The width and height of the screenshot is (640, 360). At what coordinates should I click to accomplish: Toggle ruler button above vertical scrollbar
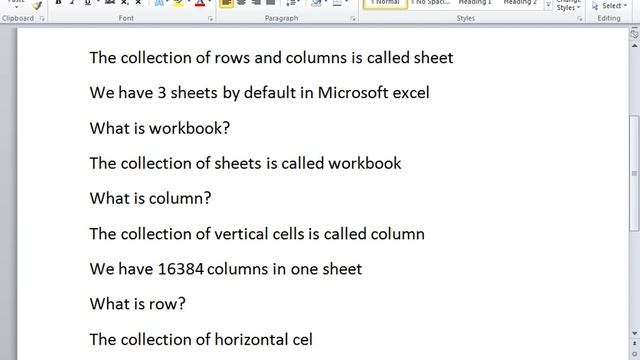tap(634, 34)
